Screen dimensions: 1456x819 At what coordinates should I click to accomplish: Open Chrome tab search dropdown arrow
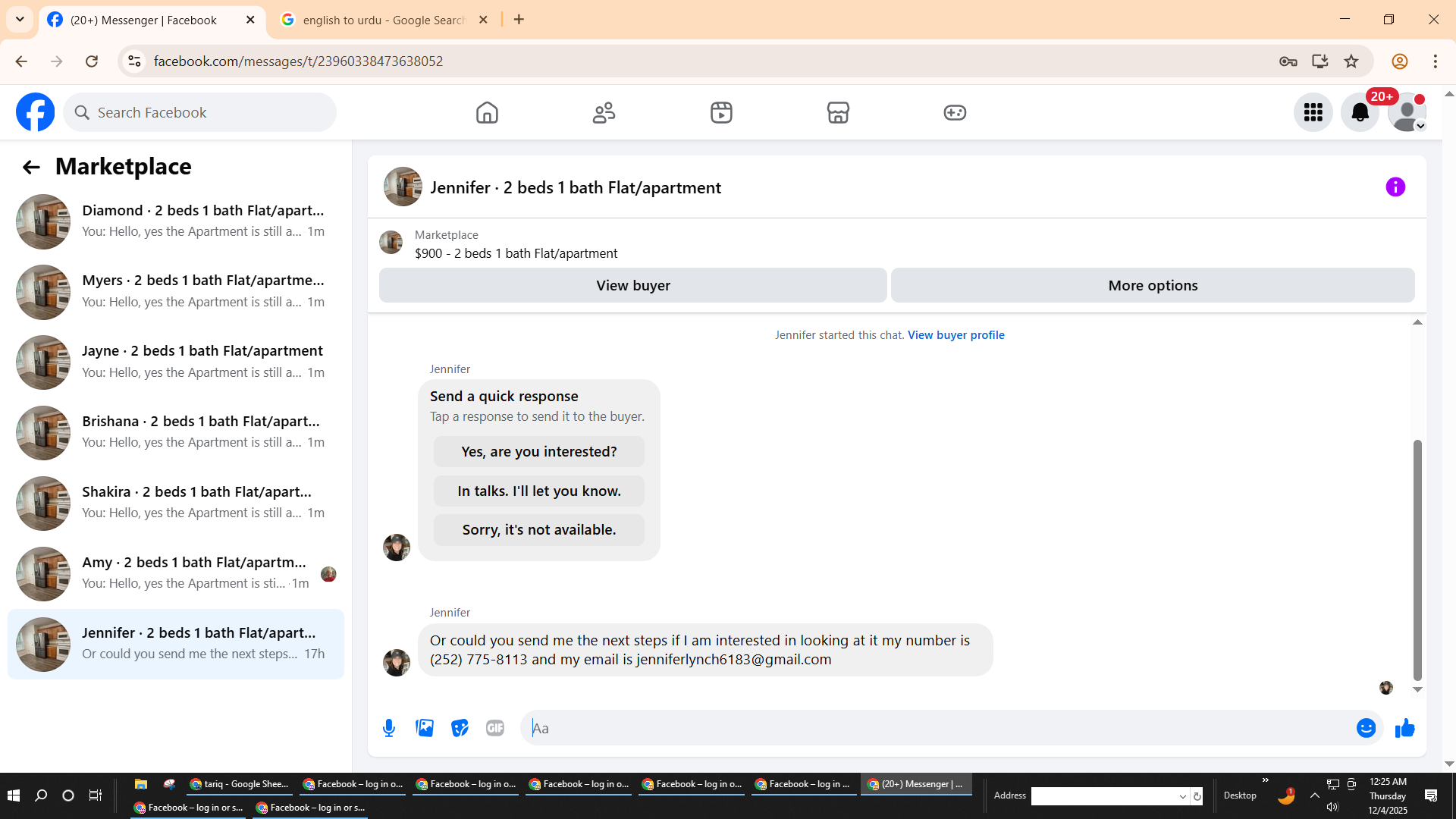click(x=20, y=20)
